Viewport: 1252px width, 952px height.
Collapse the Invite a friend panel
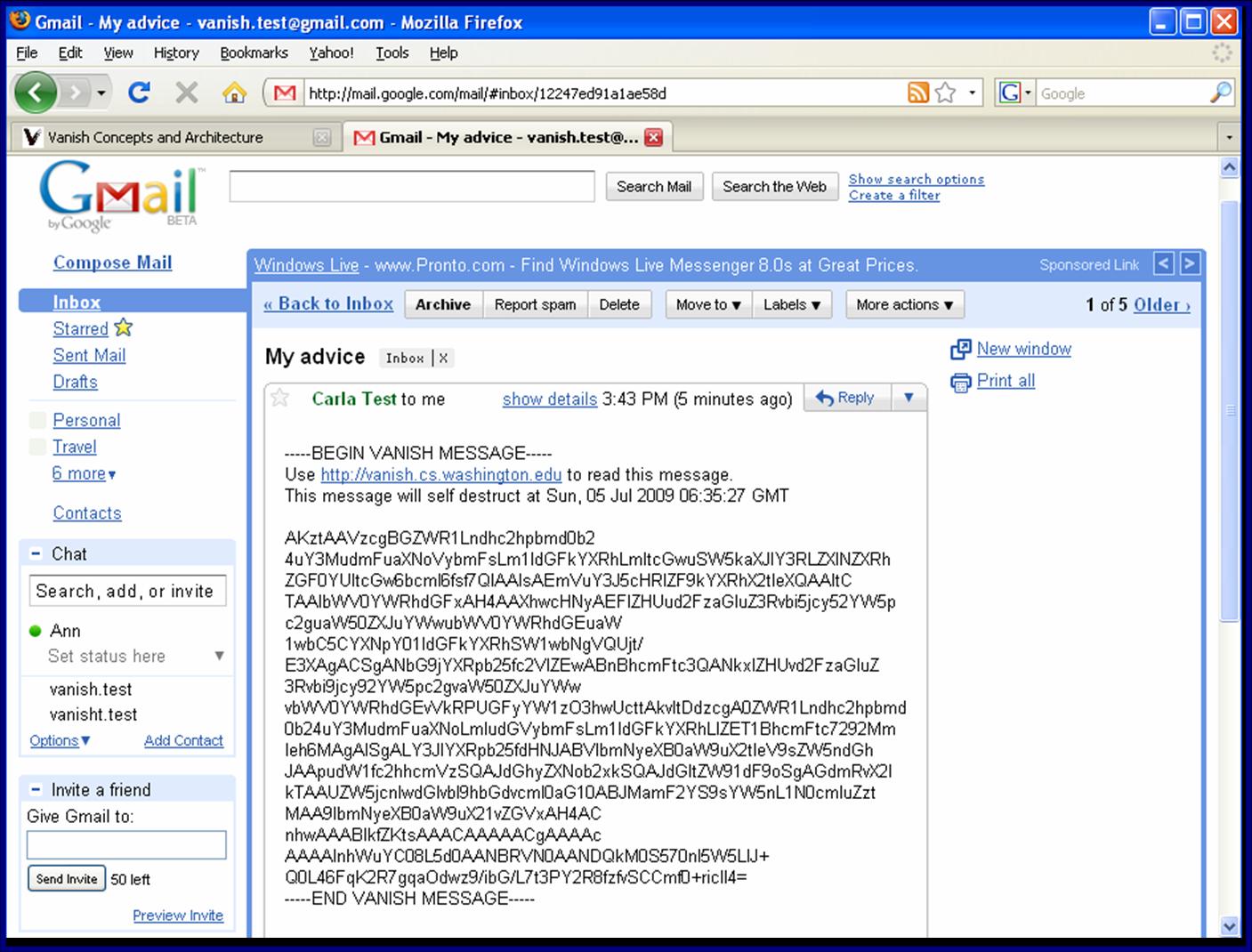[x=36, y=789]
